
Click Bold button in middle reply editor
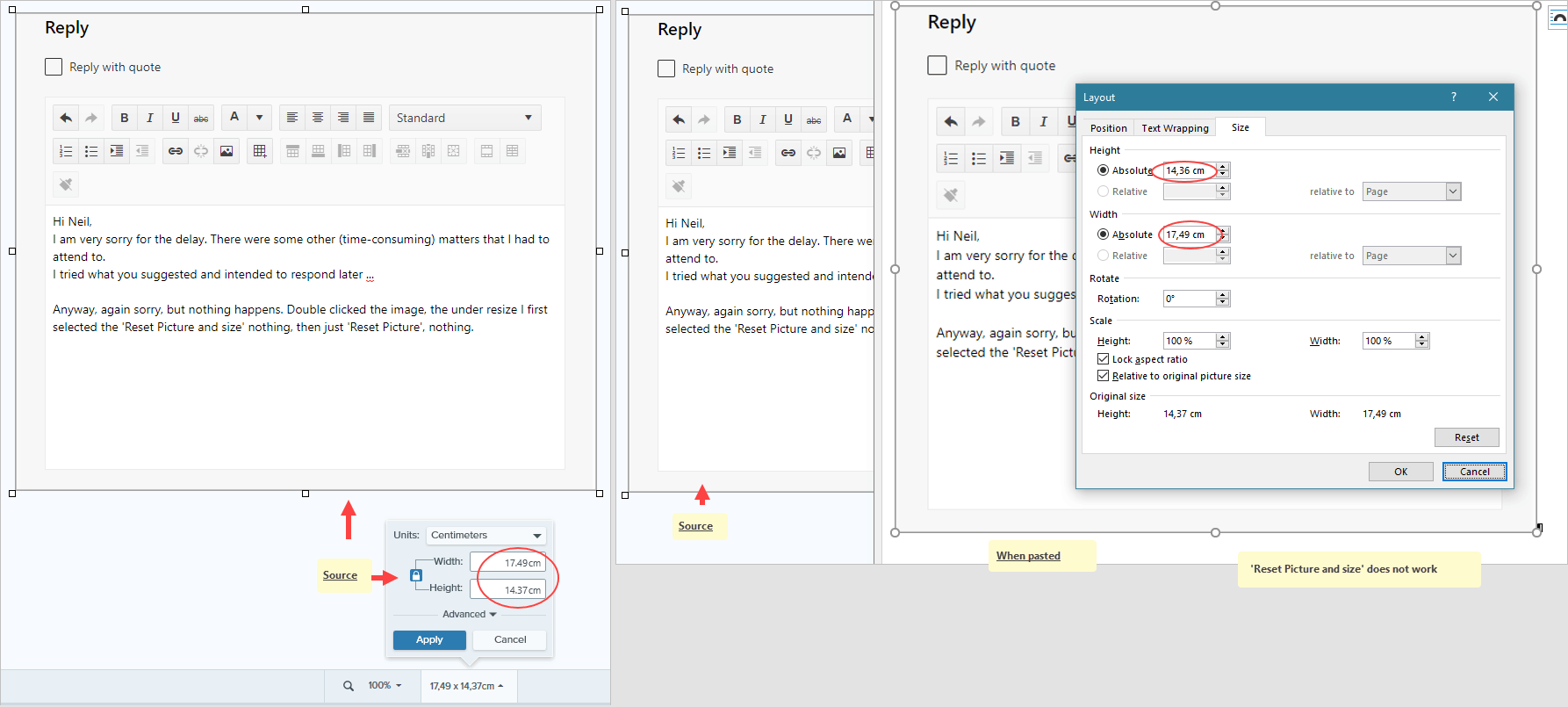pyautogui.click(x=737, y=119)
